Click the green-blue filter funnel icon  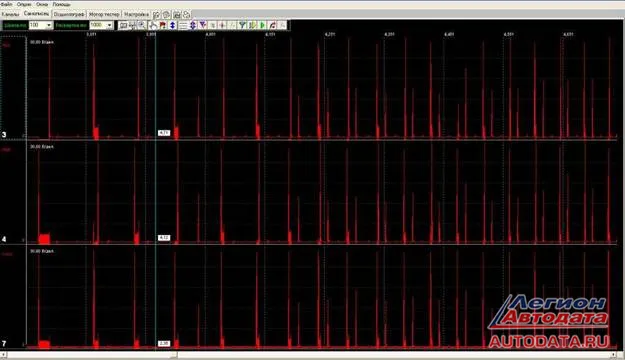tap(242, 25)
